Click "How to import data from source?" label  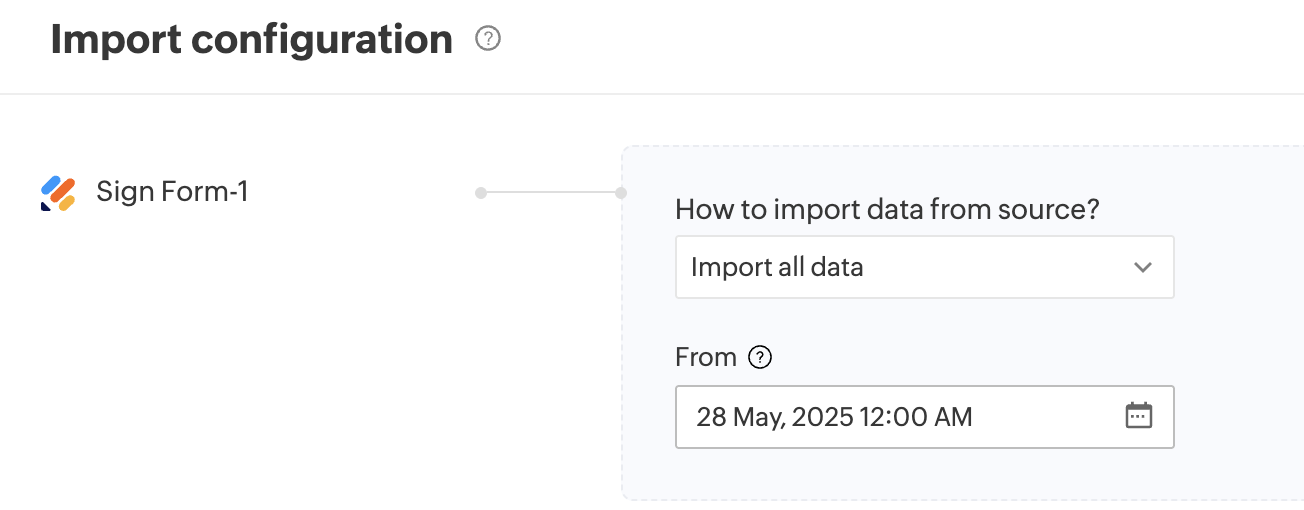pyautogui.click(x=887, y=210)
